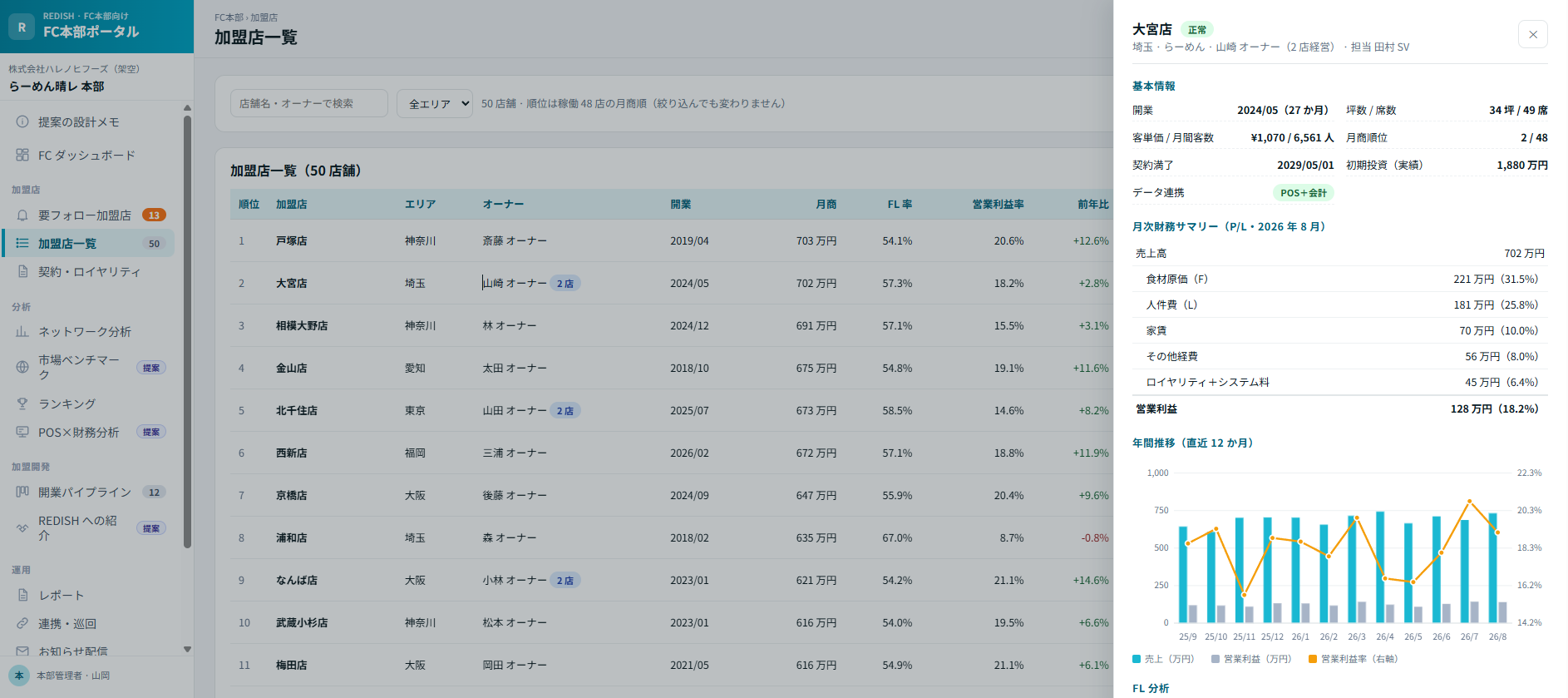Focus the 店舗名・オーナーで検索 search field

[309, 103]
